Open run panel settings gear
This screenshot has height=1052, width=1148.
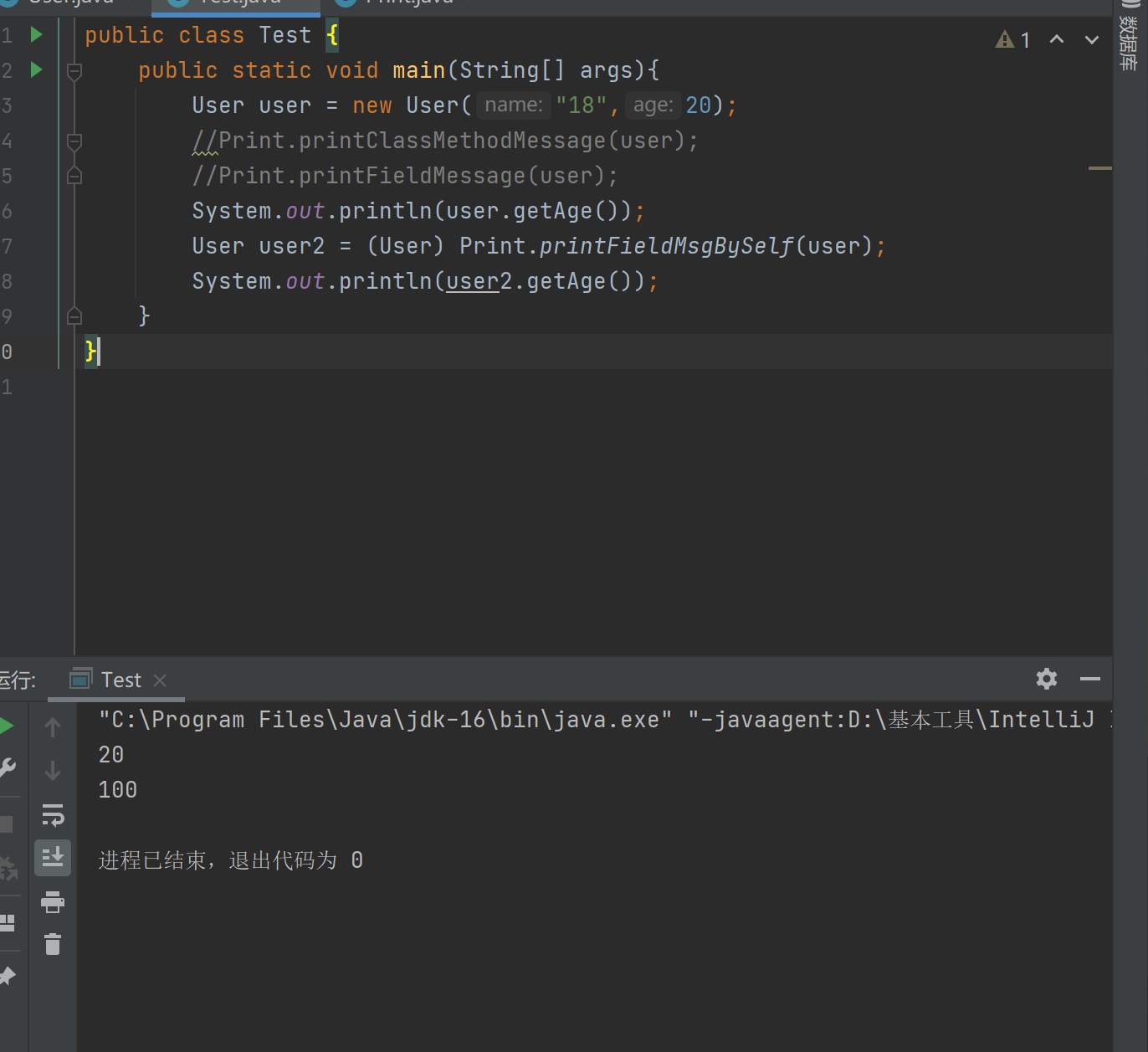(x=1047, y=679)
